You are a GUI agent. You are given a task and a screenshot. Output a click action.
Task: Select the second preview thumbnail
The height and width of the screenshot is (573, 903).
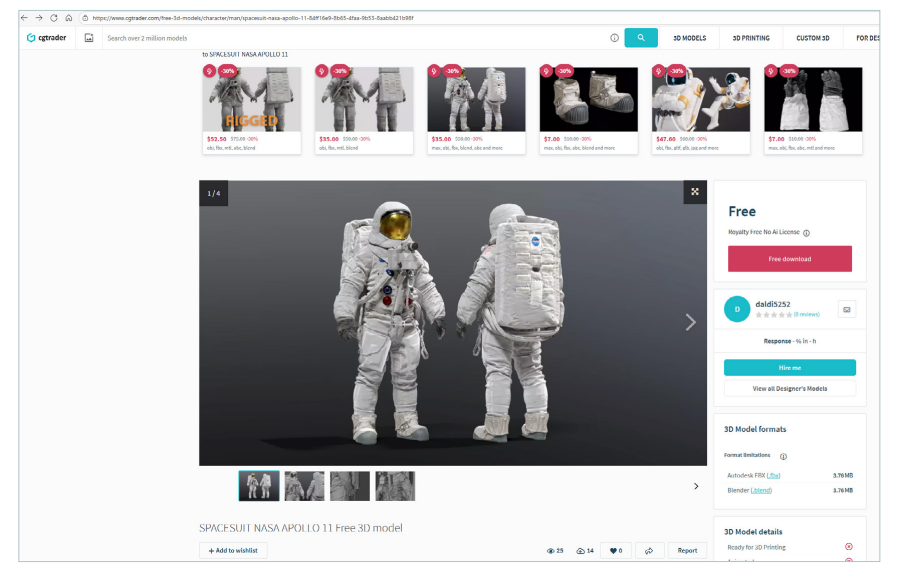click(x=304, y=486)
